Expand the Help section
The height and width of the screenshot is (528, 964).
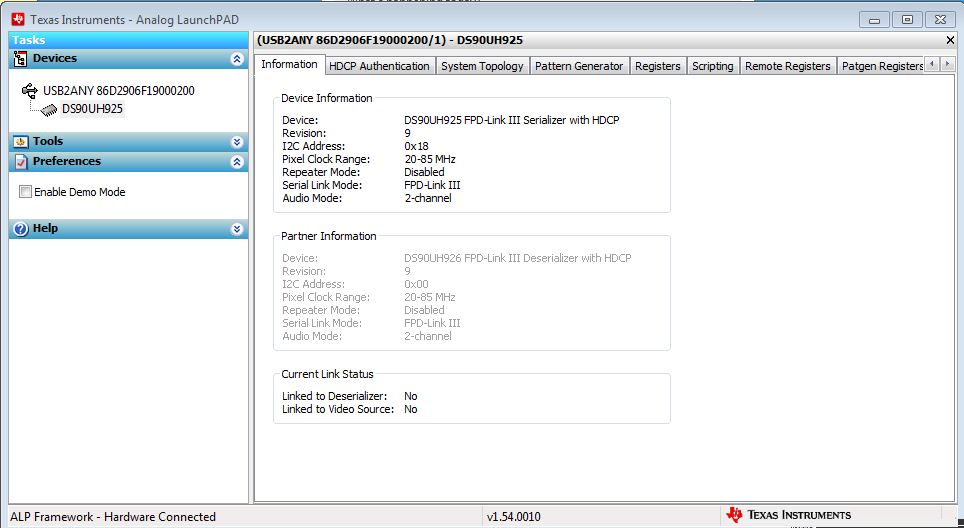tap(237, 229)
